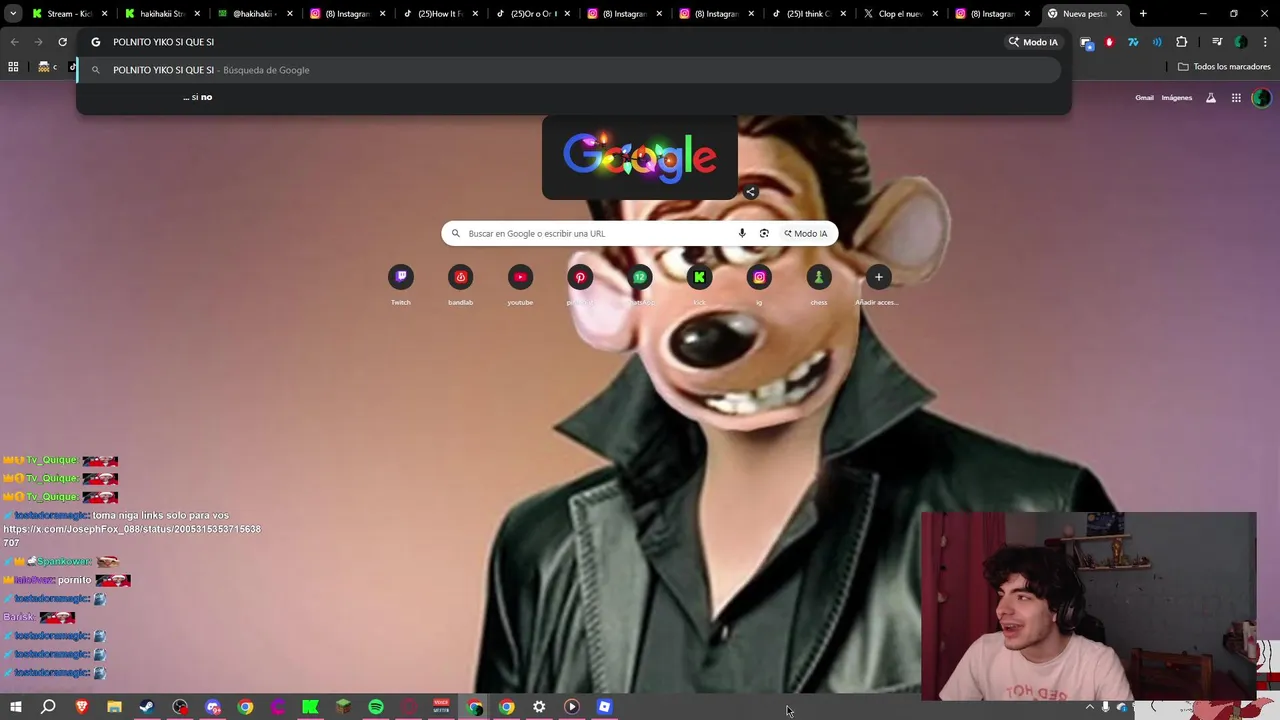This screenshot has width=1280, height=720.
Task: Open the ig Instagram shortcut tile
Action: click(759, 278)
